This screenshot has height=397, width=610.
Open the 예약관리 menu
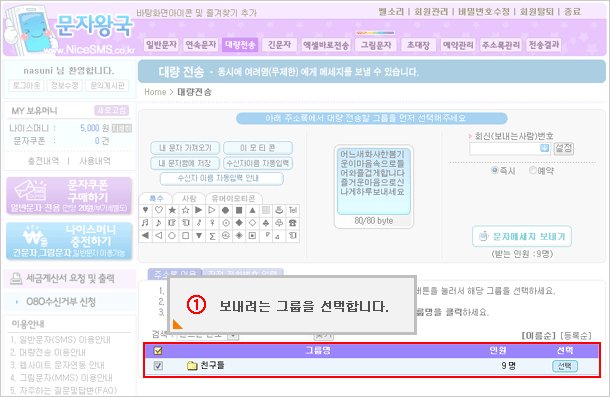458,45
